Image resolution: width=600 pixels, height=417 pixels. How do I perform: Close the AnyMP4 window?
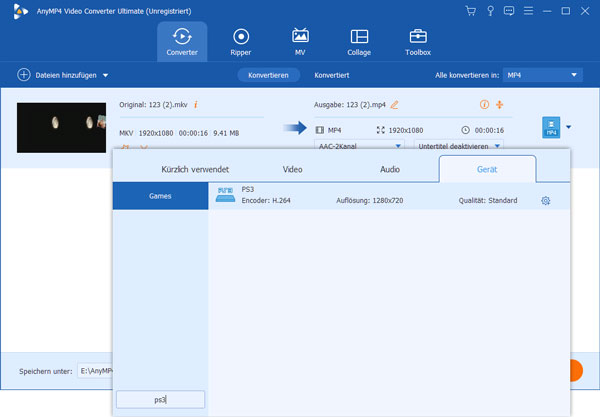coord(585,11)
